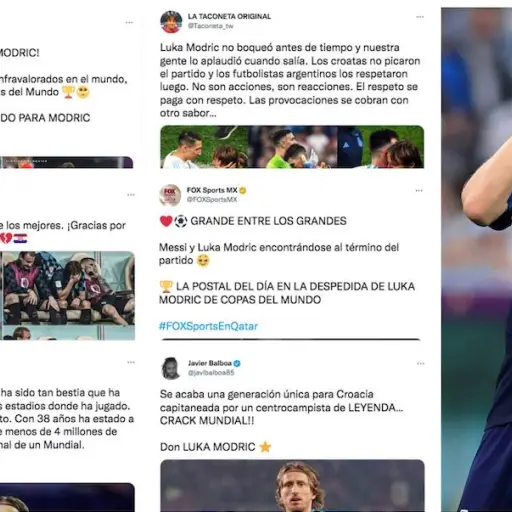Screen dimensions: 512x512
Task: Open FOX Sports MX profile avatar
Action: point(170,195)
